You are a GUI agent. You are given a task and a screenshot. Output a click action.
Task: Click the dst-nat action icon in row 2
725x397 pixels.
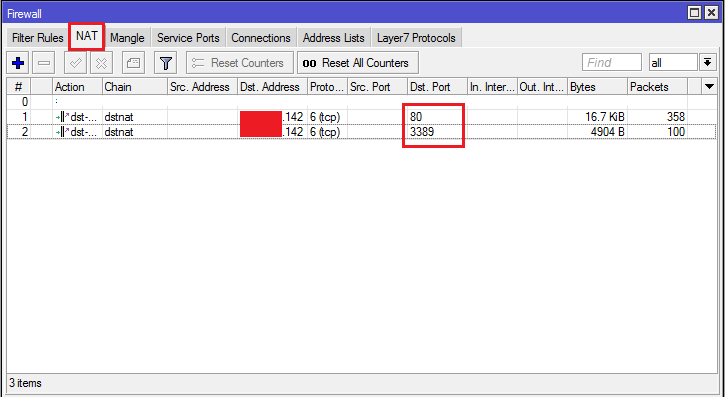point(62,132)
